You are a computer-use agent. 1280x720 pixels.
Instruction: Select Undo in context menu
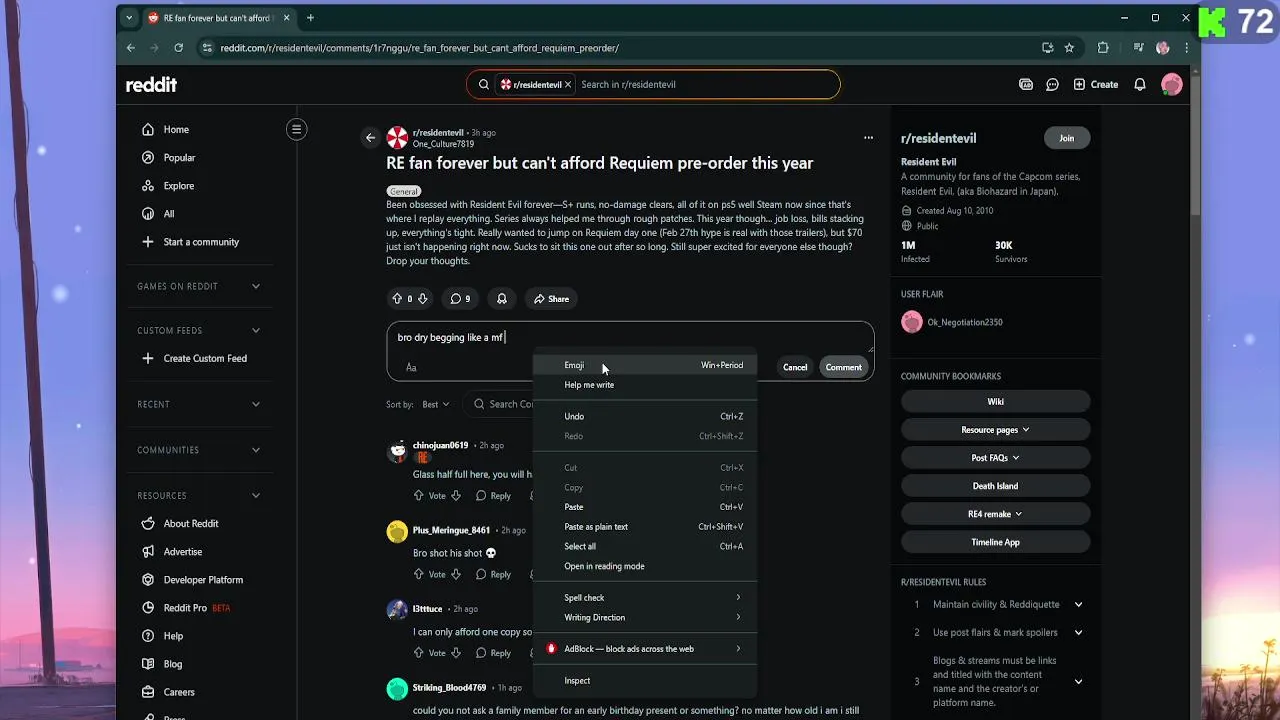click(645, 416)
